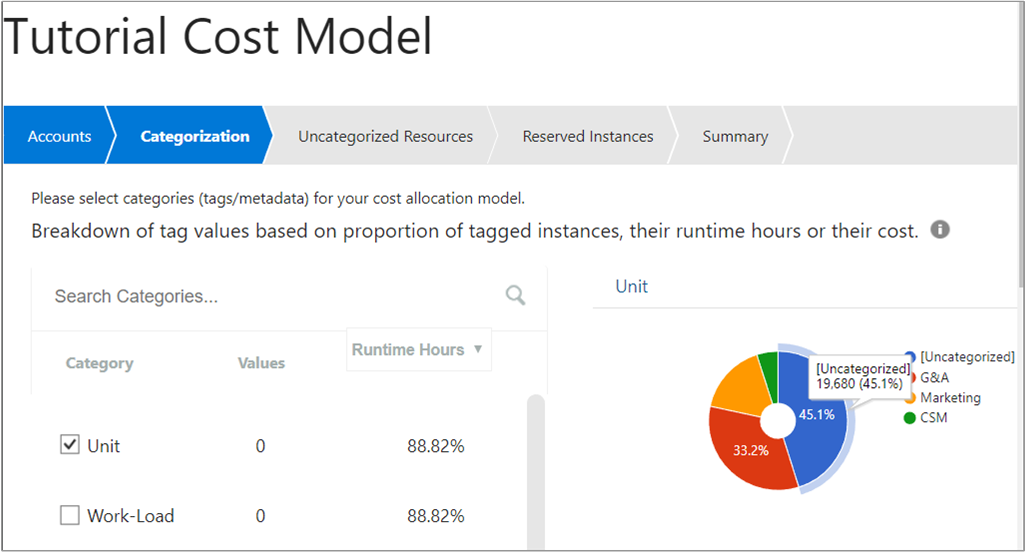Image resolution: width=1026 pixels, height=552 pixels.
Task: Click the red 33.2% pie slice
Action: tap(752, 451)
